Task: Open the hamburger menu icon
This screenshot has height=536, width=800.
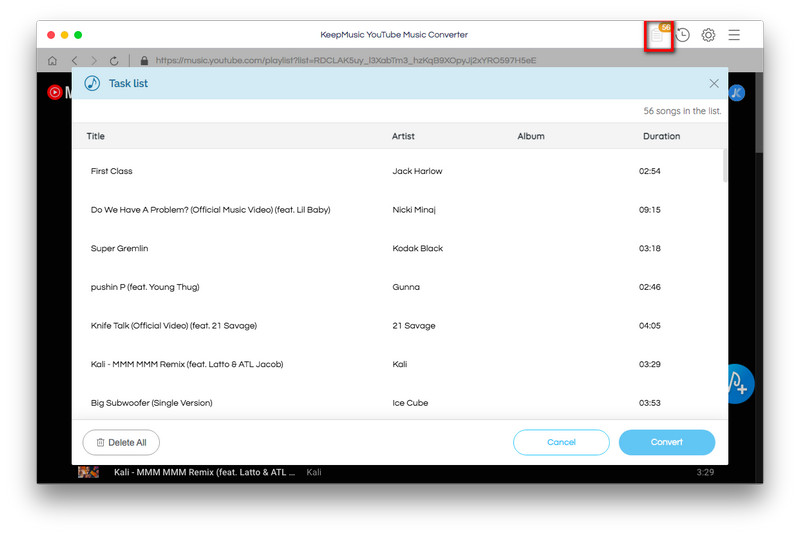Action: click(x=734, y=35)
